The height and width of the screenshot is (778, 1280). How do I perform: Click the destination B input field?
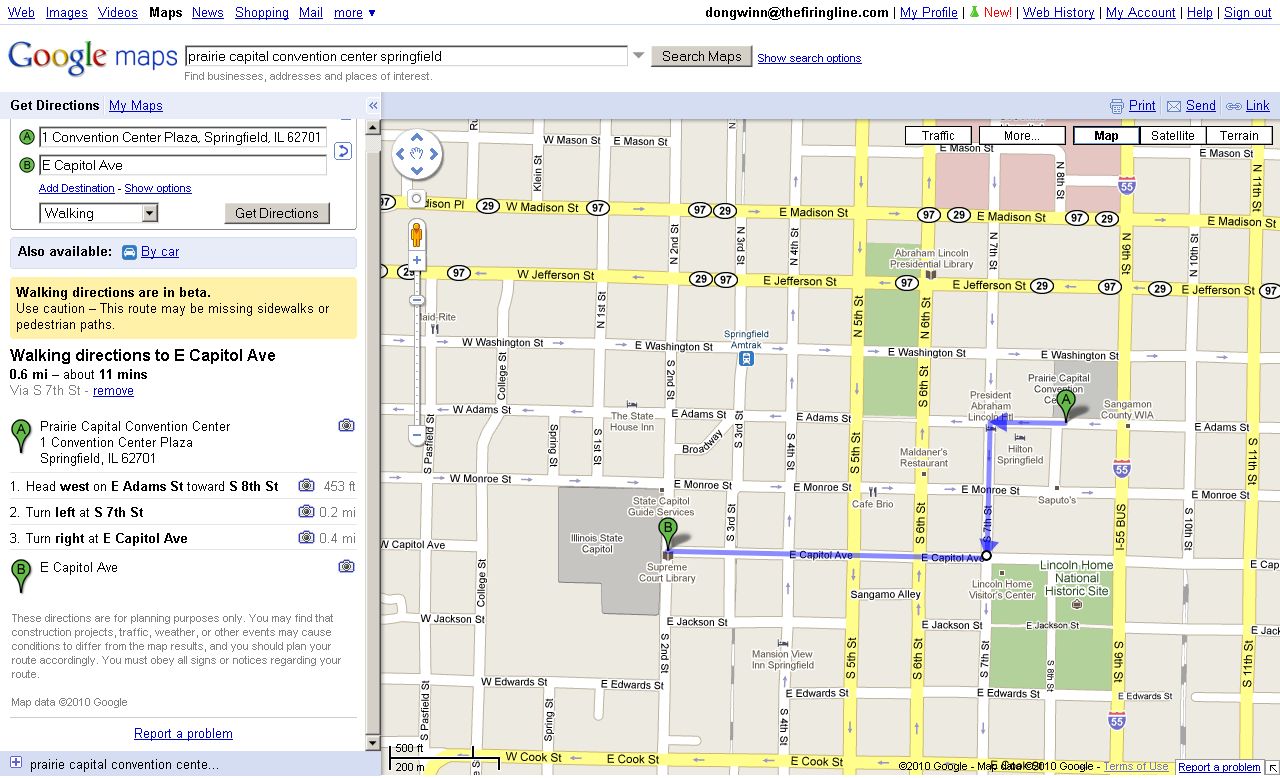(183, 165)
